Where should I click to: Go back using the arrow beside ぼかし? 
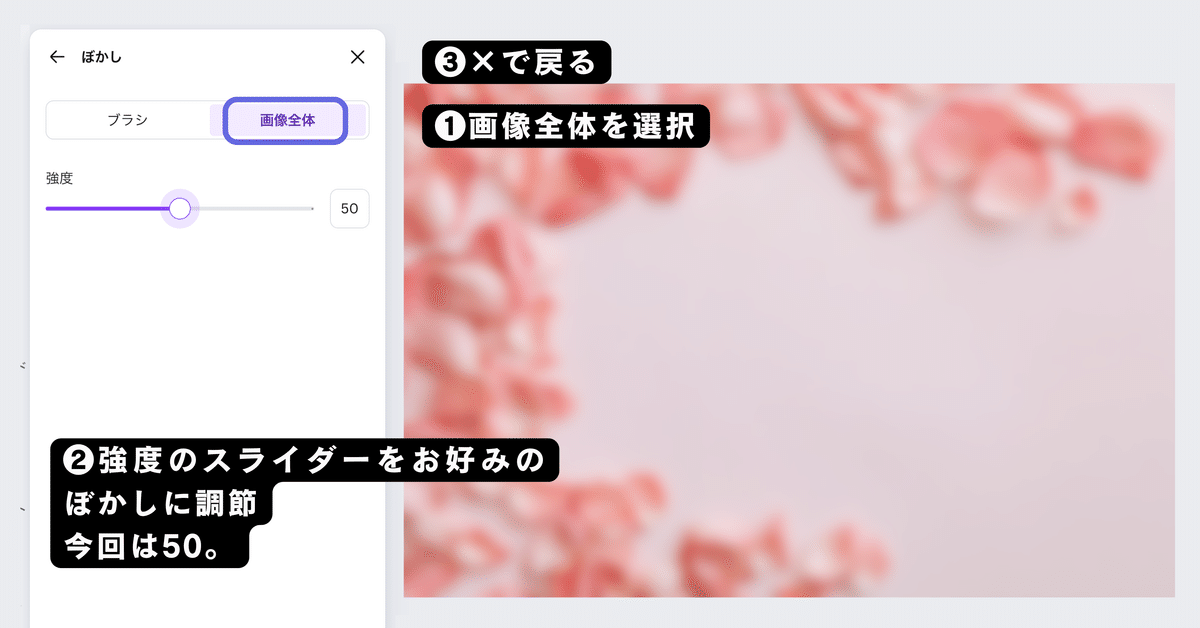[57, 57]
